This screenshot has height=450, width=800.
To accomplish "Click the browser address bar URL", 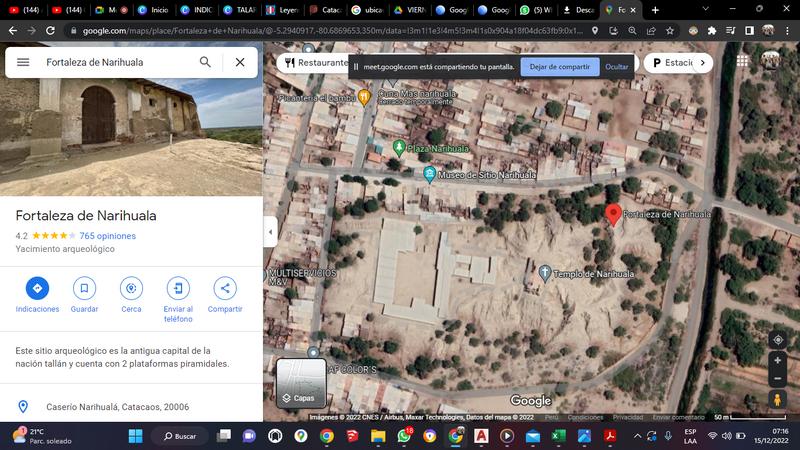I will pos(332,31).
